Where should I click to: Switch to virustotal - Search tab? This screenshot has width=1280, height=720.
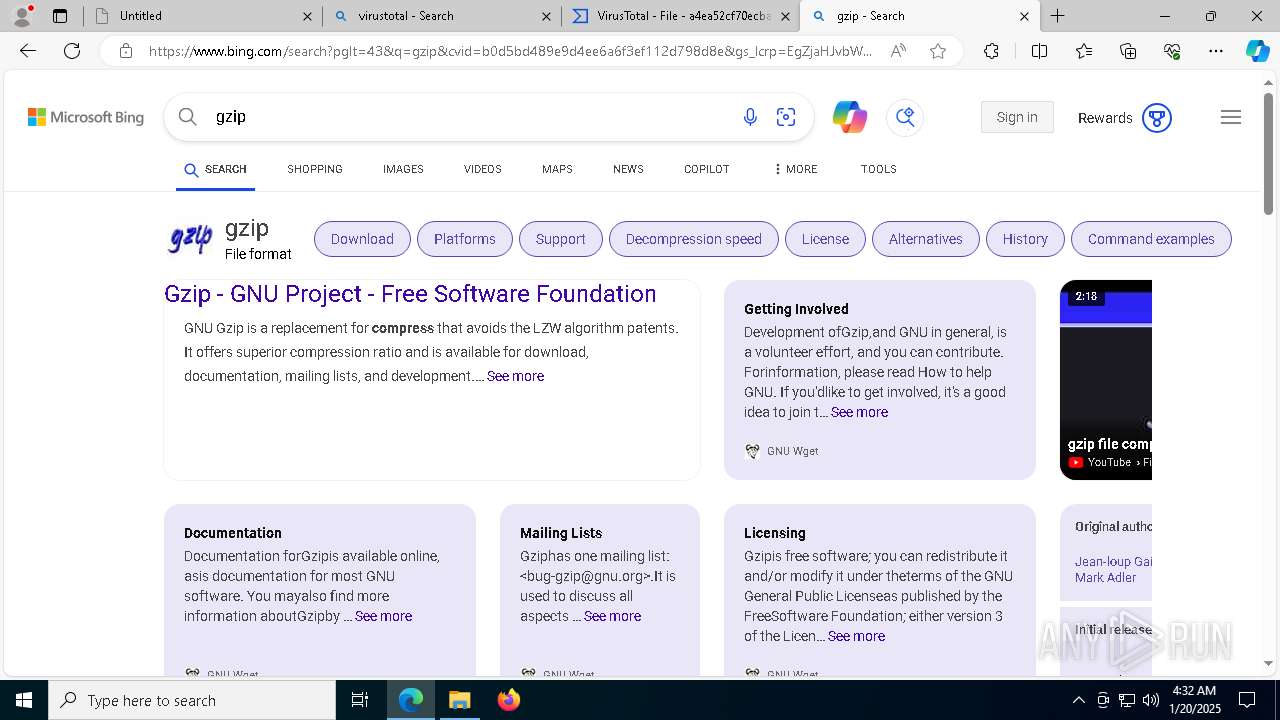coord(441,16)
